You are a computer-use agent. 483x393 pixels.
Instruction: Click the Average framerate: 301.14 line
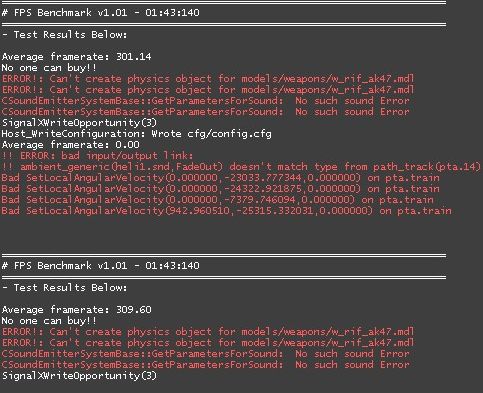[x=76, y=57]
